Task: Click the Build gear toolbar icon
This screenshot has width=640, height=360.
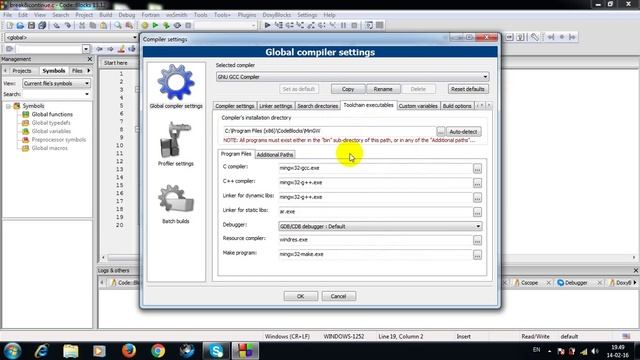Action: pos(144,25)
